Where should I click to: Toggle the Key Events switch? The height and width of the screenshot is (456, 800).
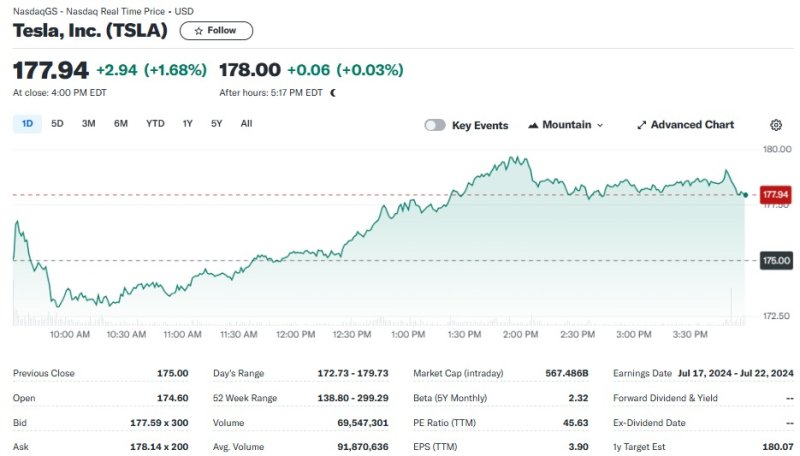click(x=435, y=125)
